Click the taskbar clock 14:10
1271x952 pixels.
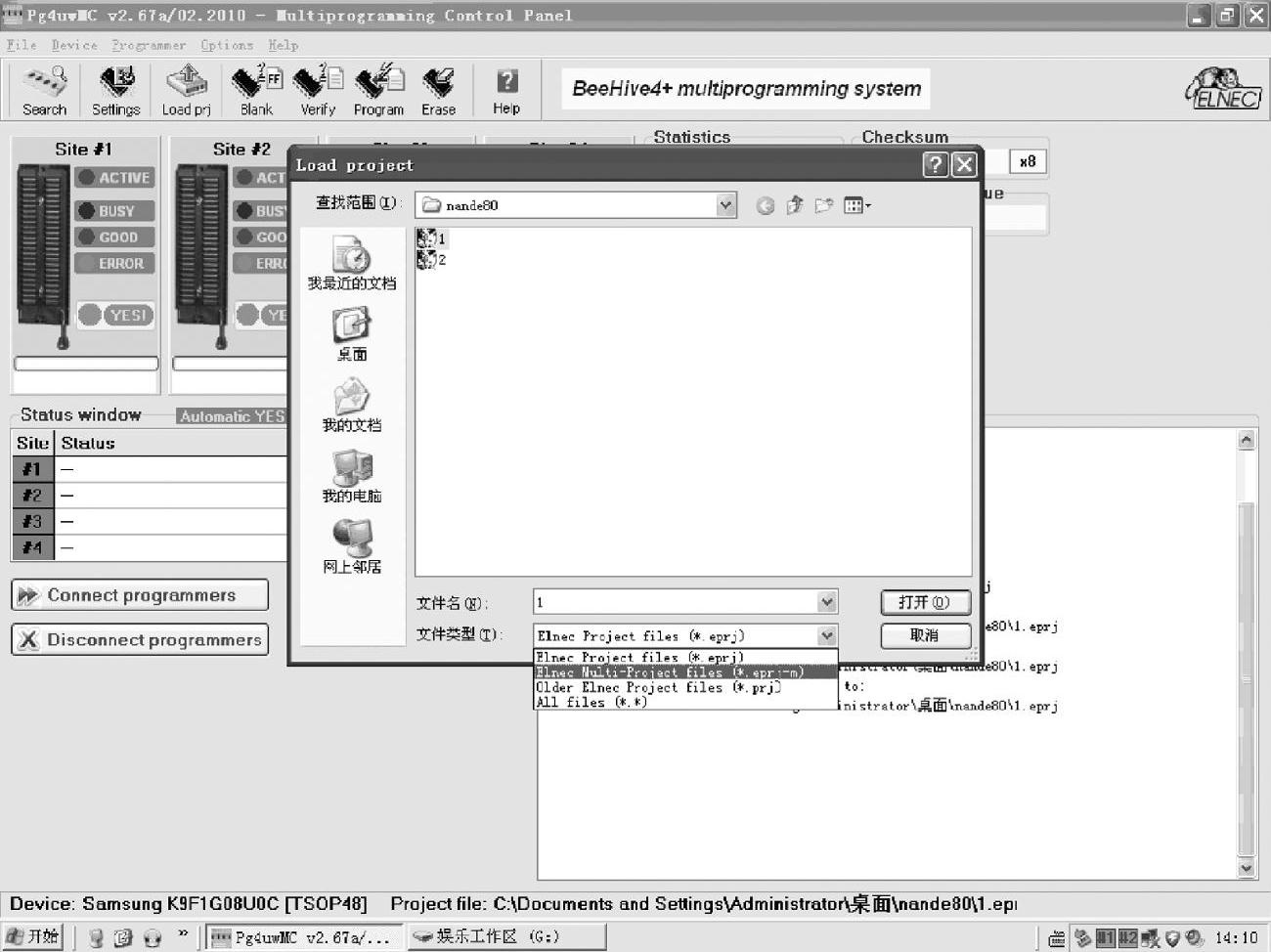tap(1236, 938)
